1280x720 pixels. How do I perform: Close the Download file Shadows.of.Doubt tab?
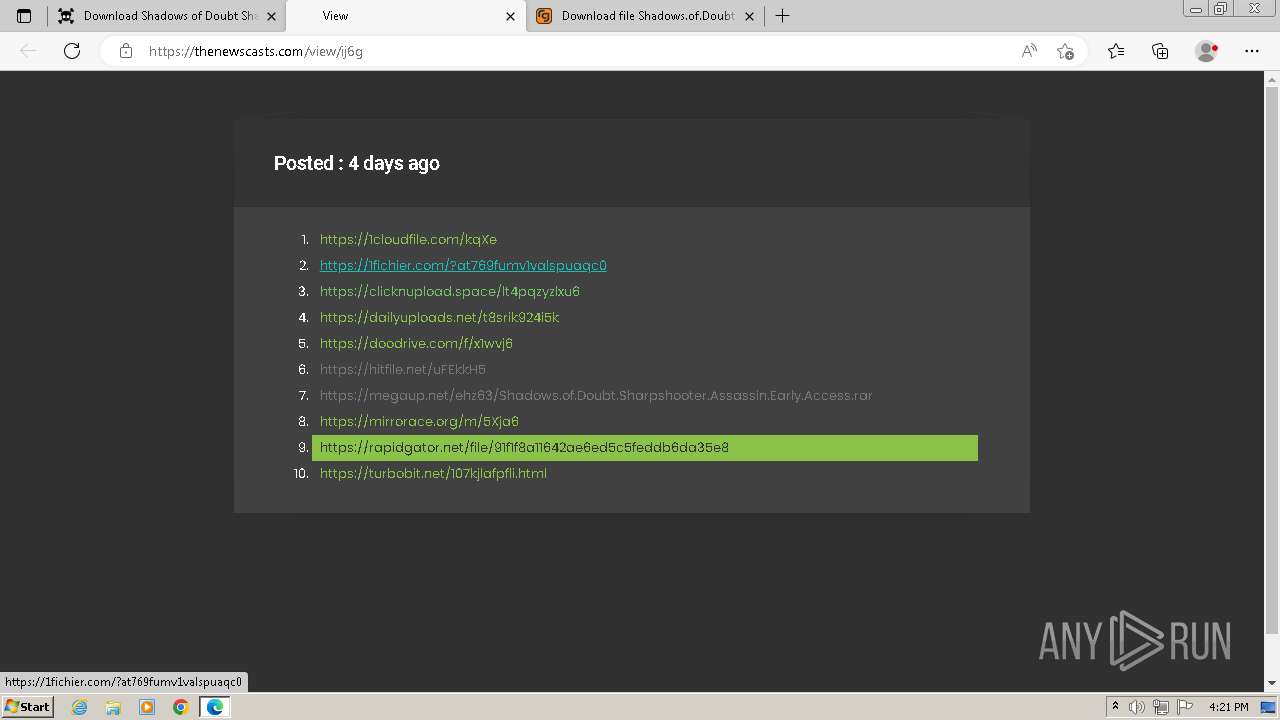click(749, 16)
